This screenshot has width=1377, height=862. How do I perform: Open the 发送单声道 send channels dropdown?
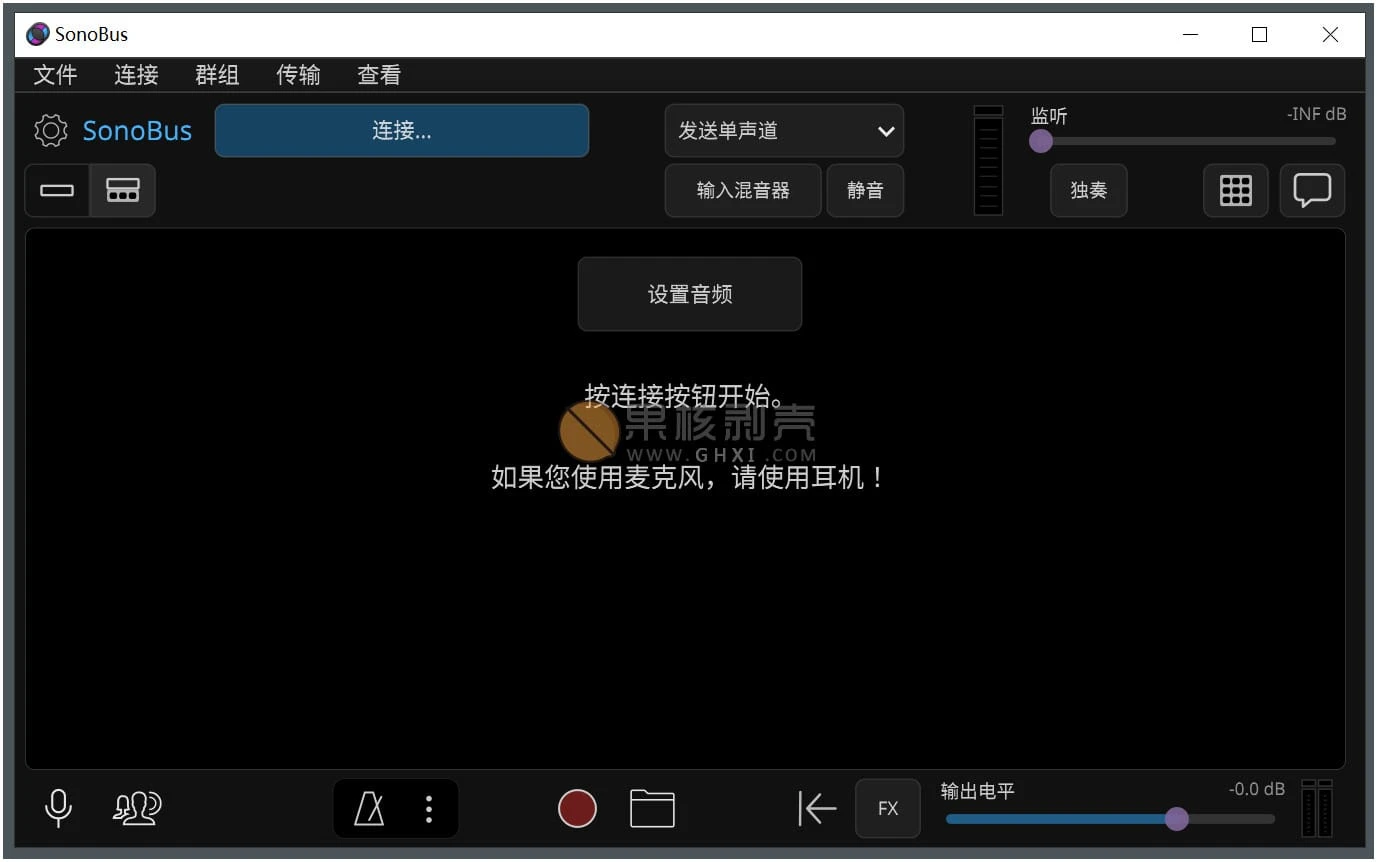pos(785,131)
